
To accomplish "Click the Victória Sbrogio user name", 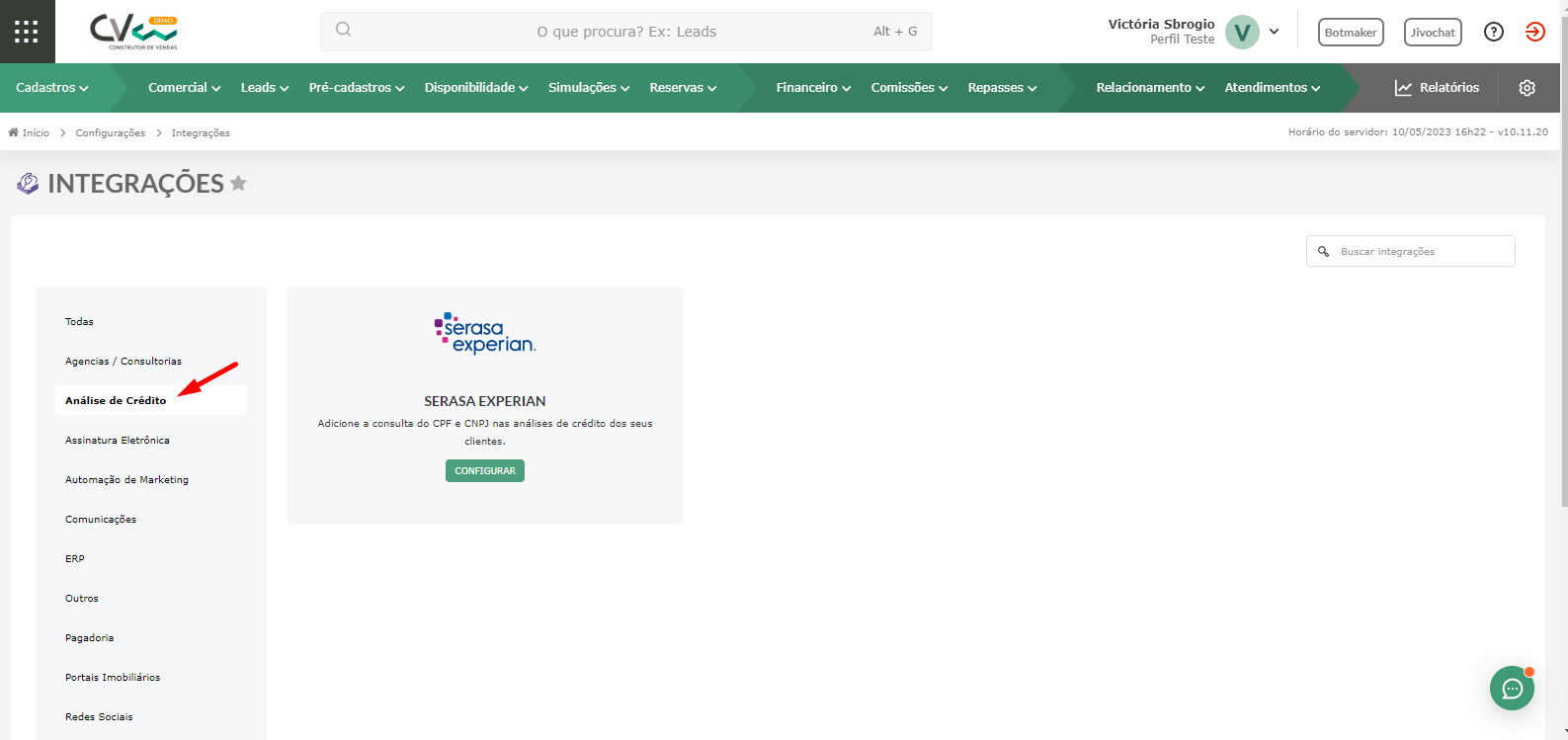I will coord(1161,24).
